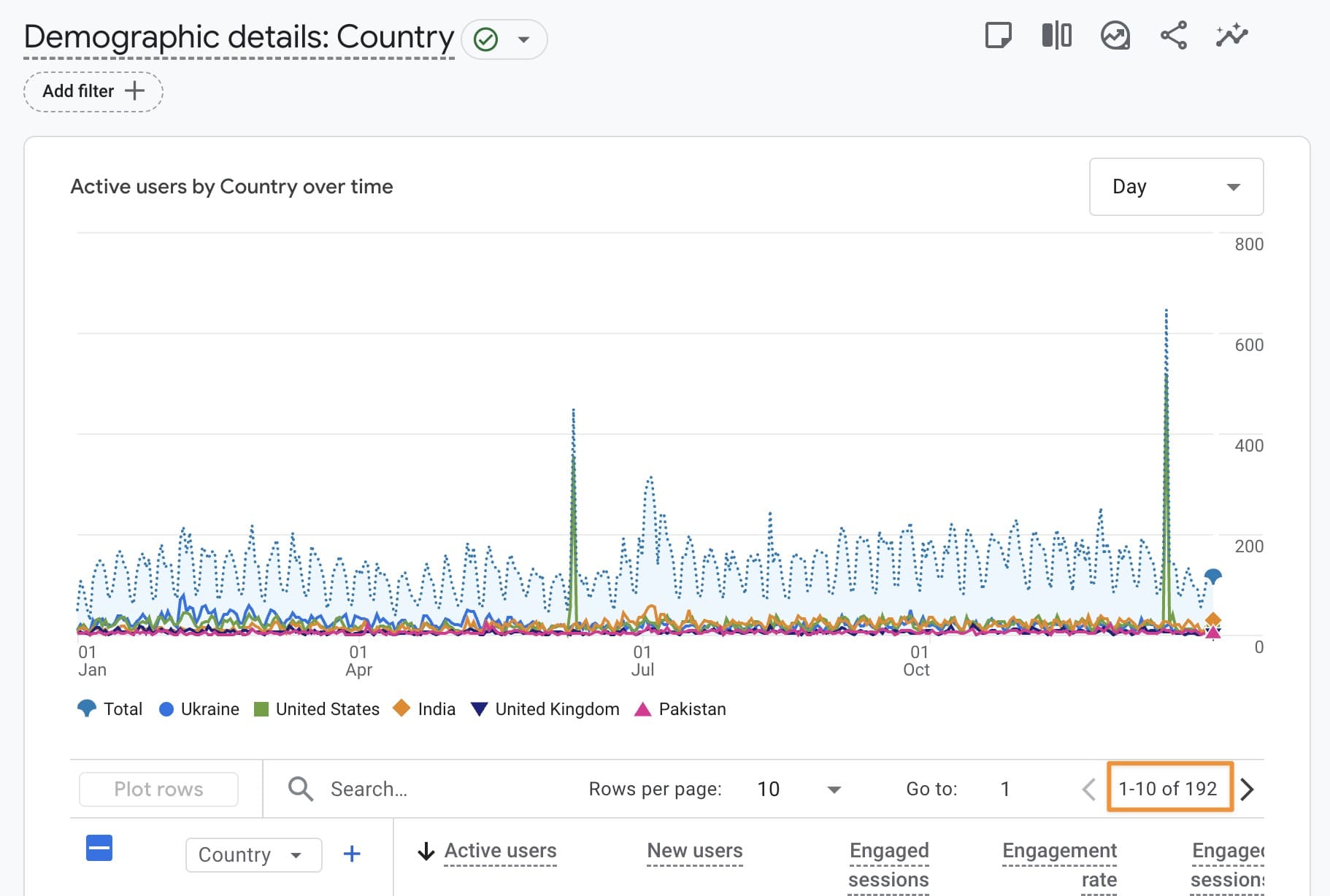
Task: Click the green report status checkmark
Action: coord(486,39)
